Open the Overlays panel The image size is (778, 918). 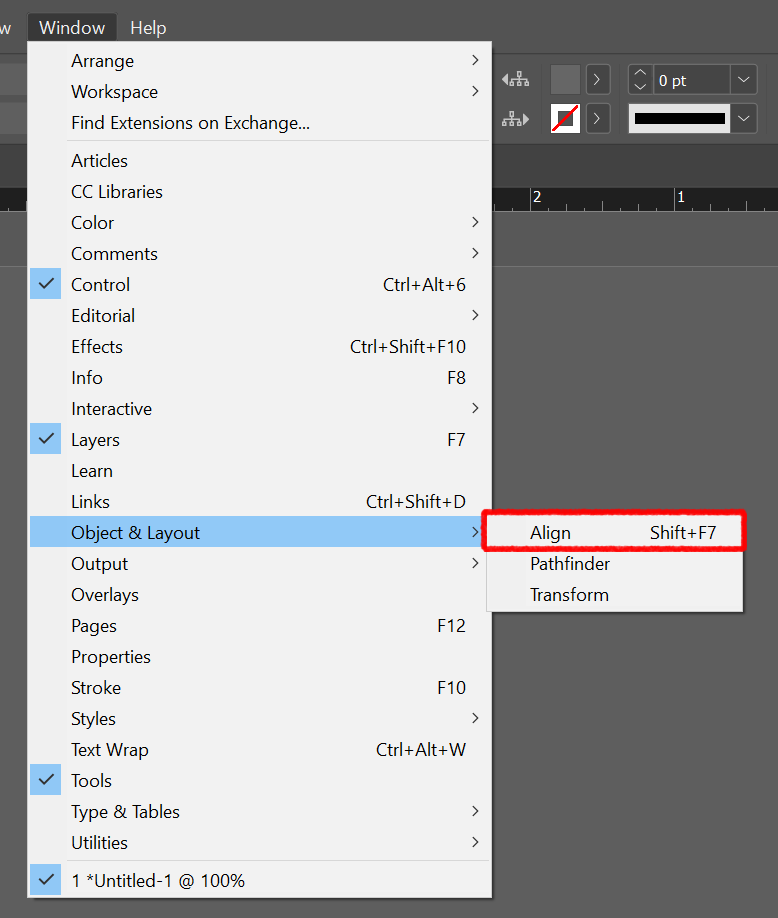point(261,595)
